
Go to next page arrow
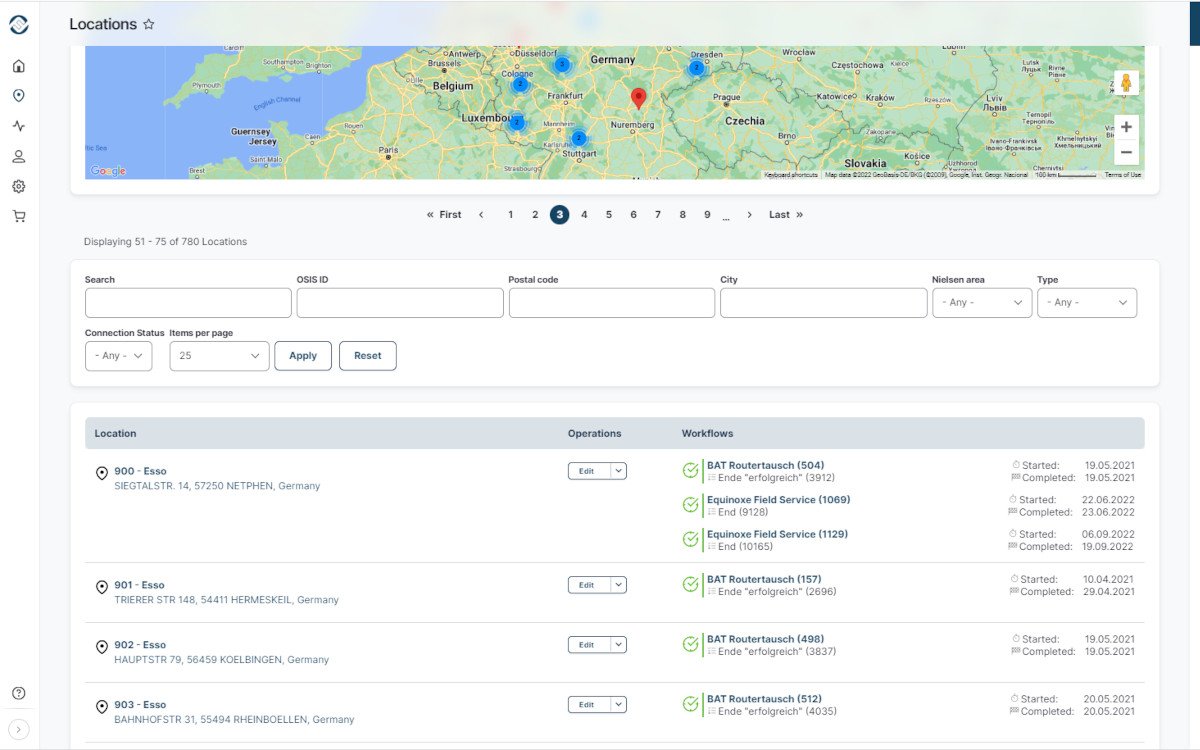750,215
